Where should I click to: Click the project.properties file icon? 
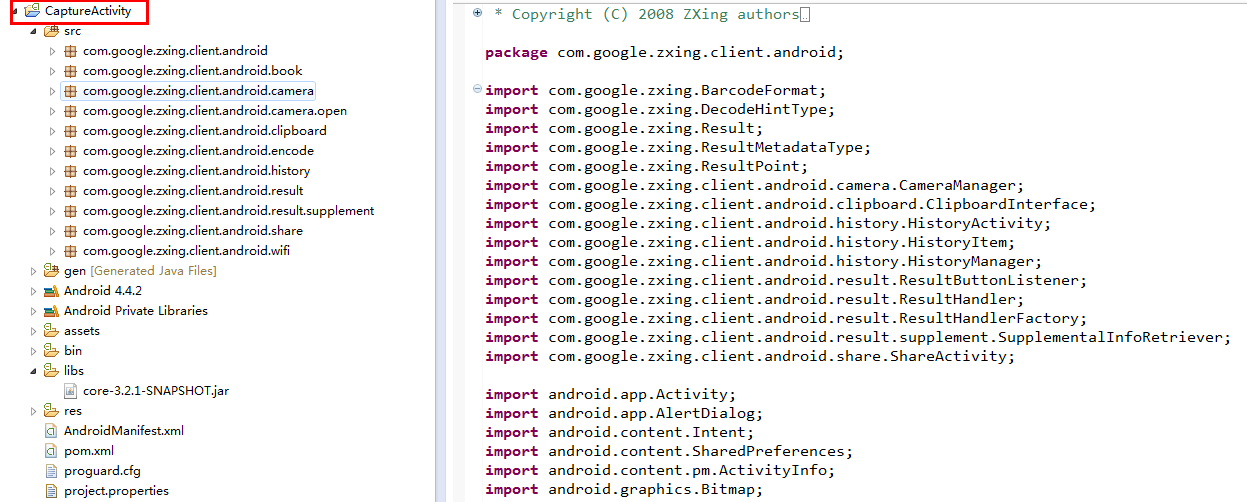tap(51, 491)
